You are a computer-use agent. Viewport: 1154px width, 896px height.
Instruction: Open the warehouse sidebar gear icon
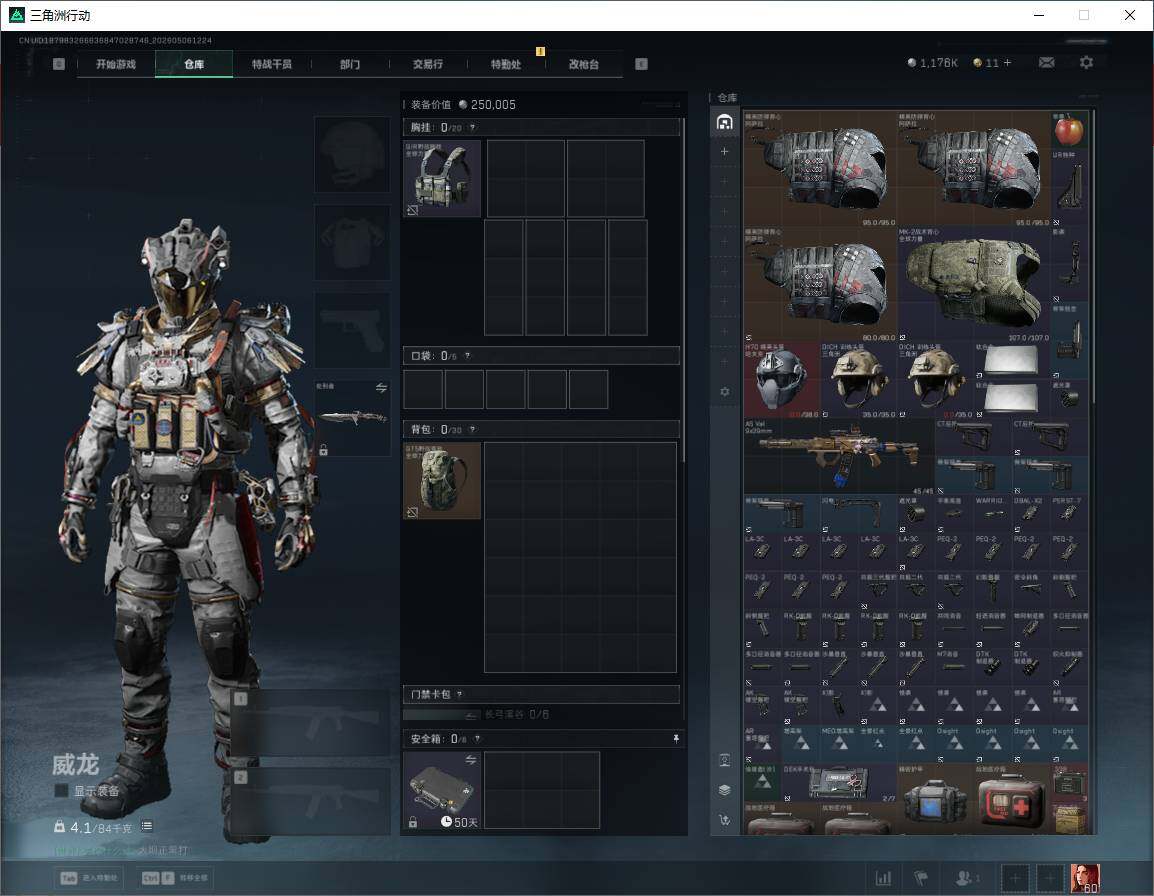pos(724,392)
